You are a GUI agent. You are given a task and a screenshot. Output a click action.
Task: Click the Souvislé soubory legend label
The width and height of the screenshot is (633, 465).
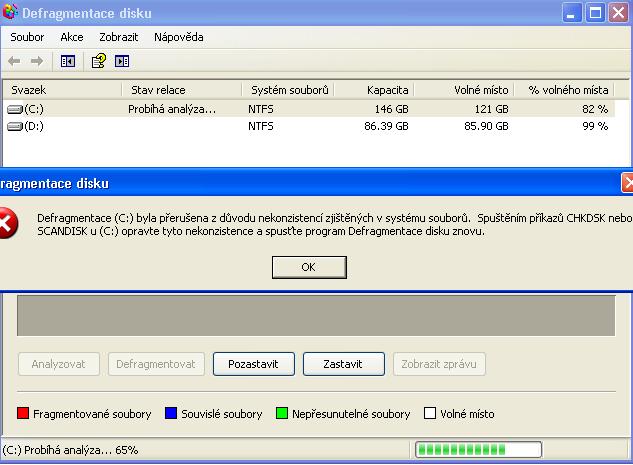tap(222, 414)
